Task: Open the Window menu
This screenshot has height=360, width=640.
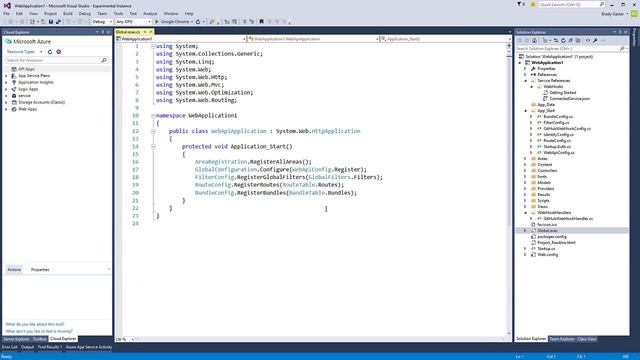Action: tap(171, 13)
